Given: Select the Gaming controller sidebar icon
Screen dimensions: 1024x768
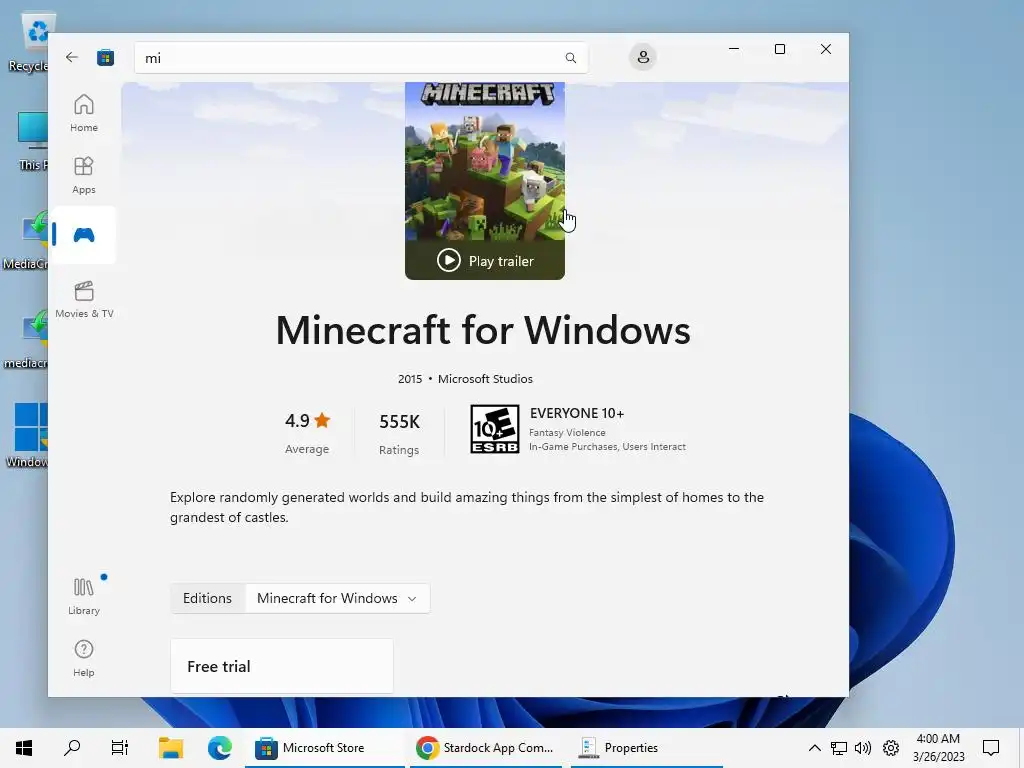Looking at the screenshot, I should tap(84, 235).
